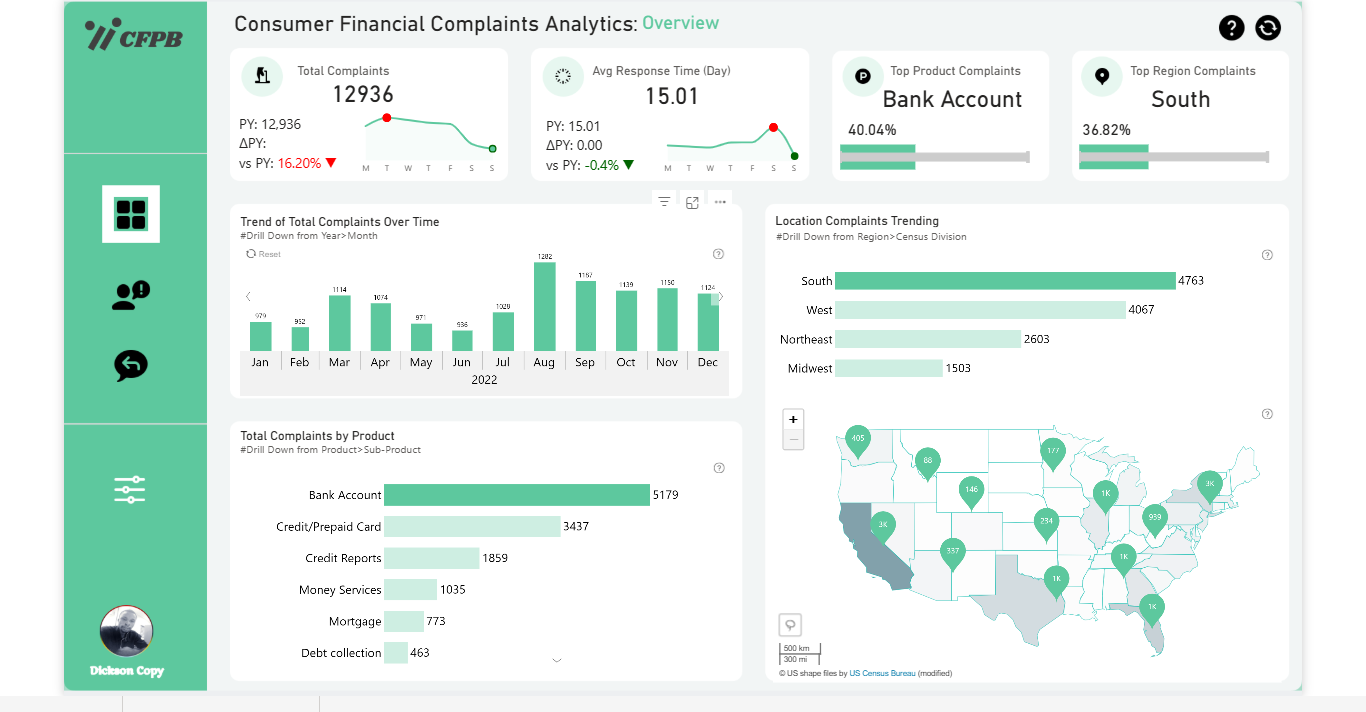Open the filter sliders icon in sidebar
Image resolution: width=1366 pixels, height=712 pixels.
(130, 489)
